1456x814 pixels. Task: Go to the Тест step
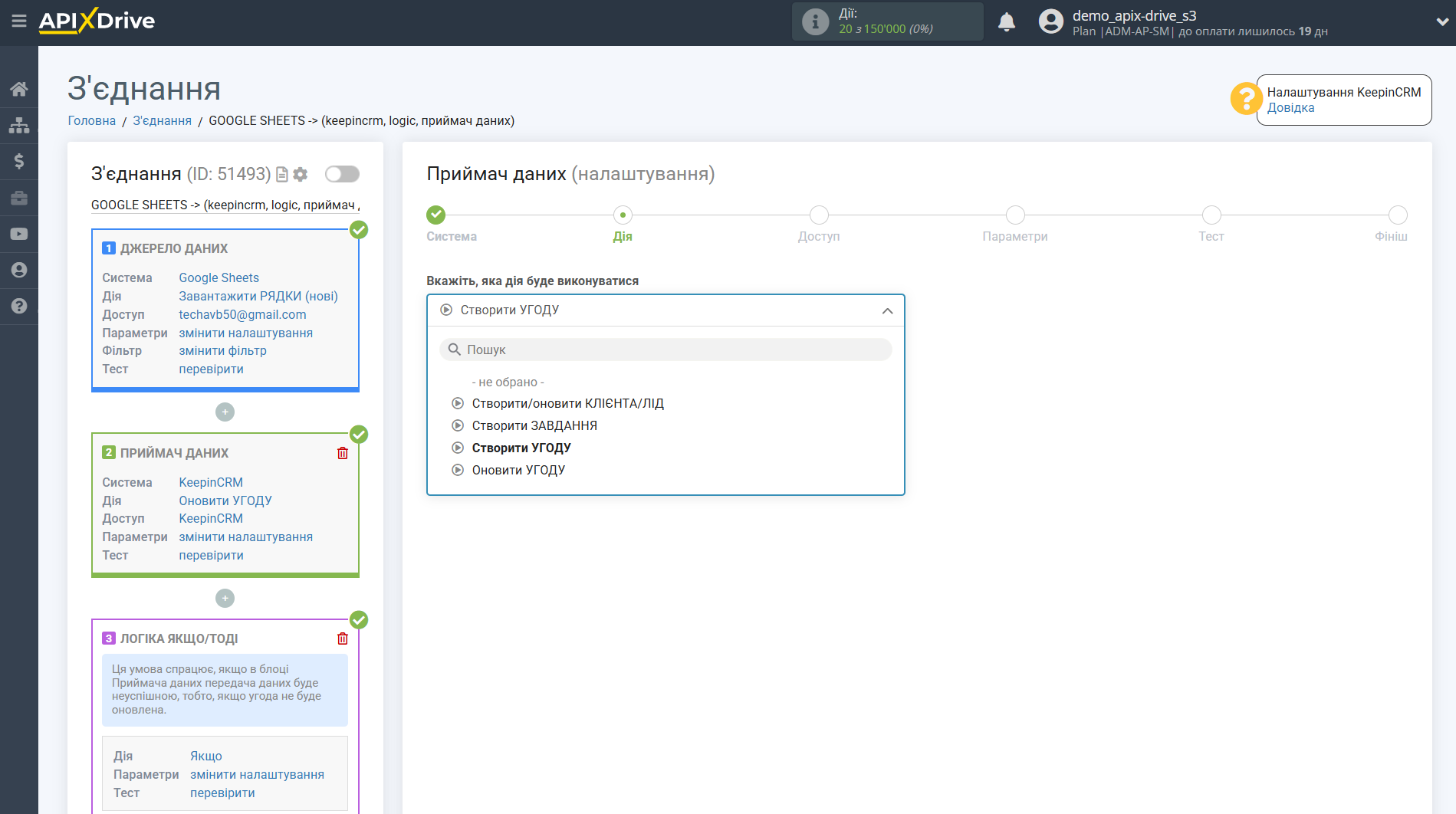tap(1211, 215)
